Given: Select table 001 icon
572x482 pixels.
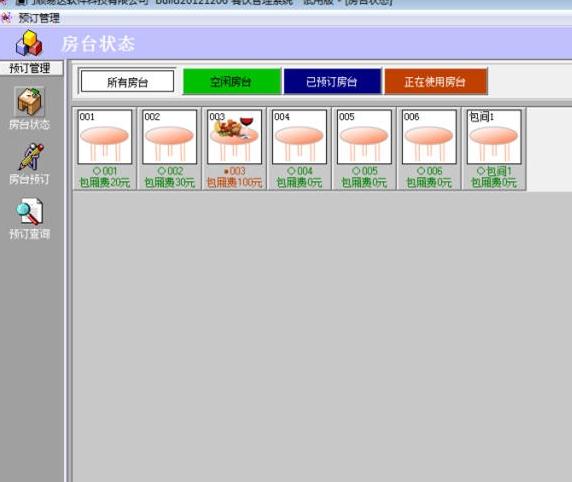Looking at the screenshot, I should coord(105,137).
